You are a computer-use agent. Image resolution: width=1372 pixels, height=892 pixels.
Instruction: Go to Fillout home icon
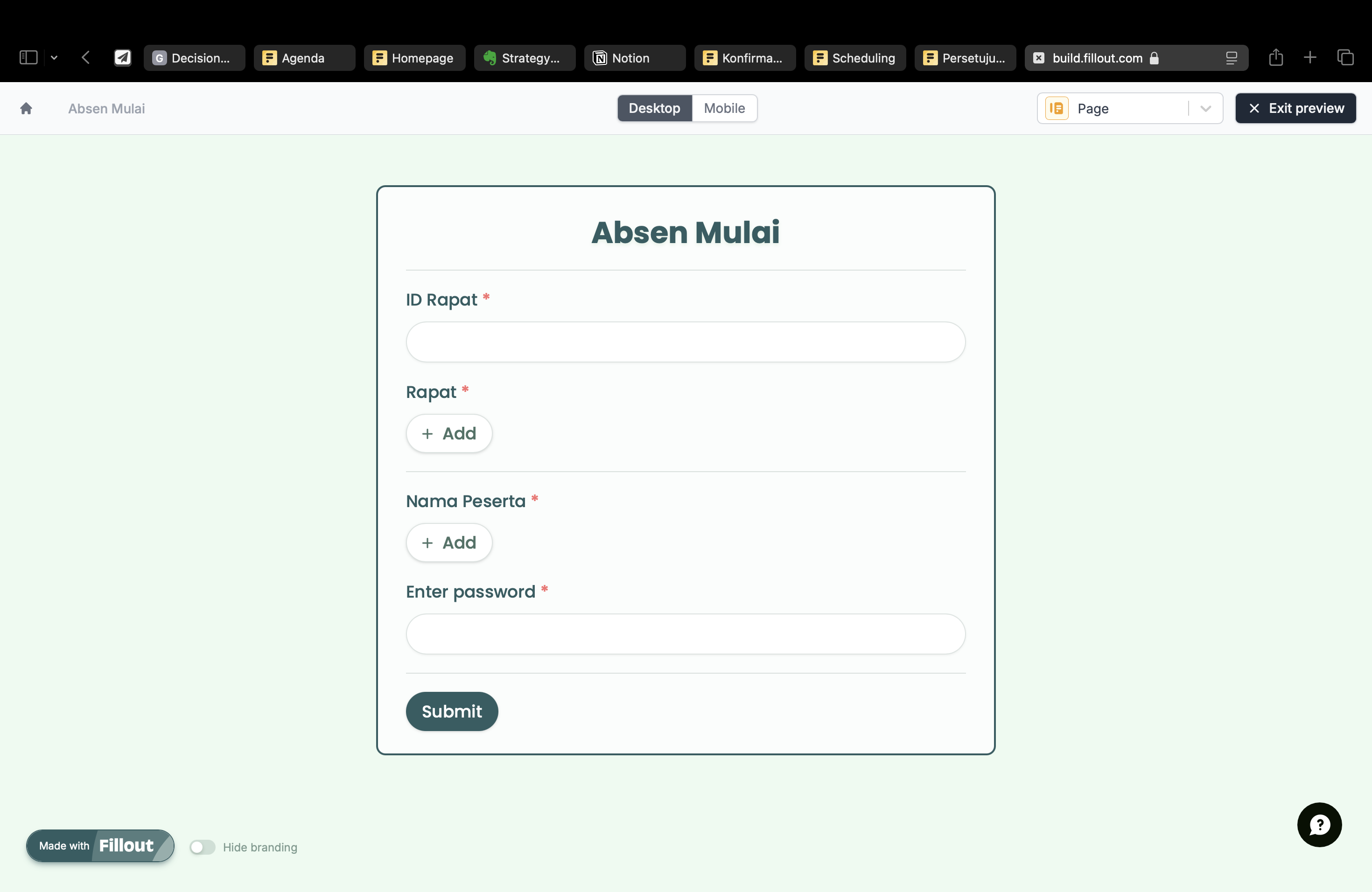[x=26, y=108]
